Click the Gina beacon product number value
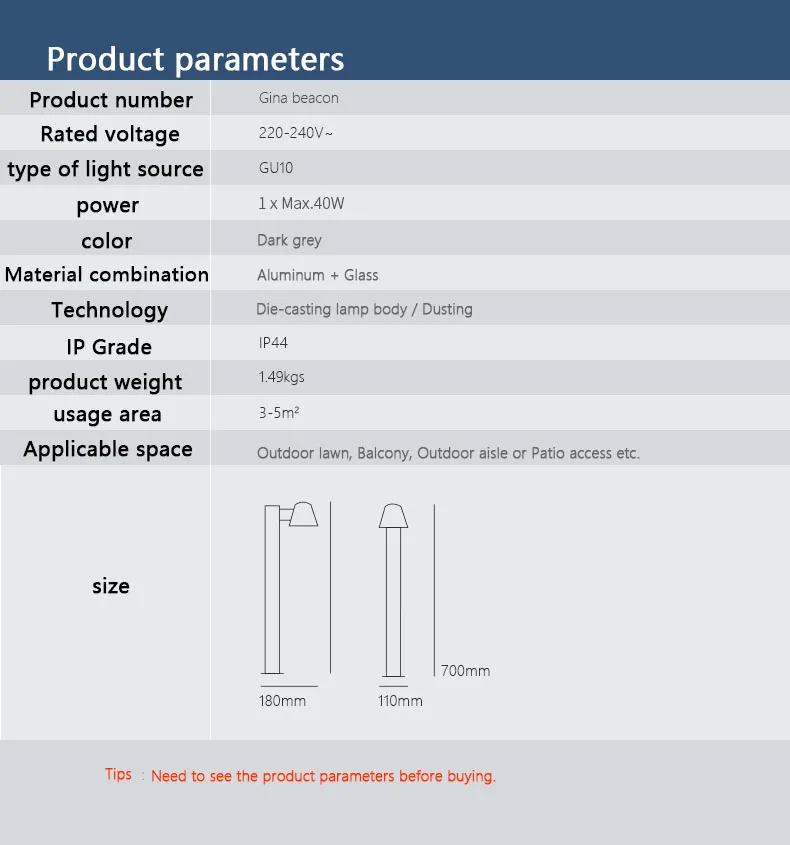The width and height of the screenshot is (790, 845). pyautogui.click(x=299, y=98)
